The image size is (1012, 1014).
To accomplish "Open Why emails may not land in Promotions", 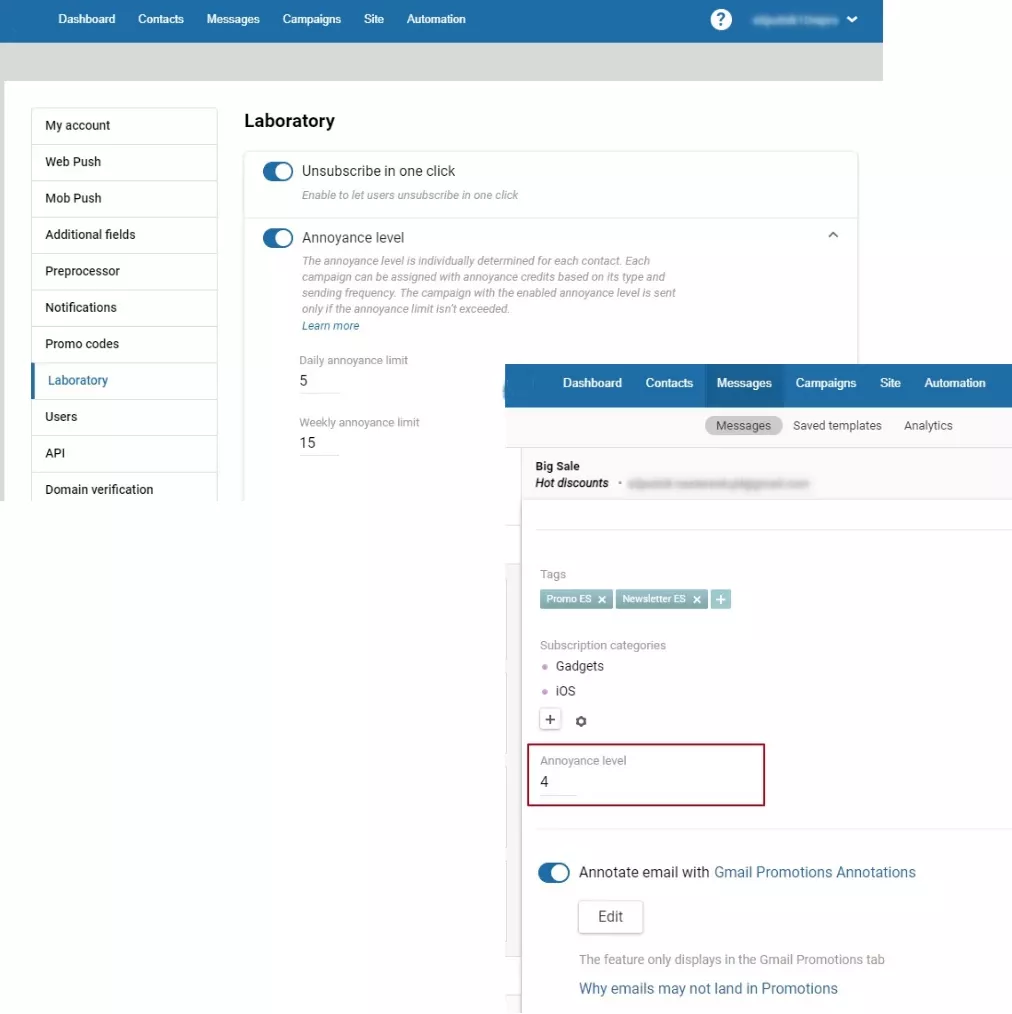I will (x=708, y=989).
